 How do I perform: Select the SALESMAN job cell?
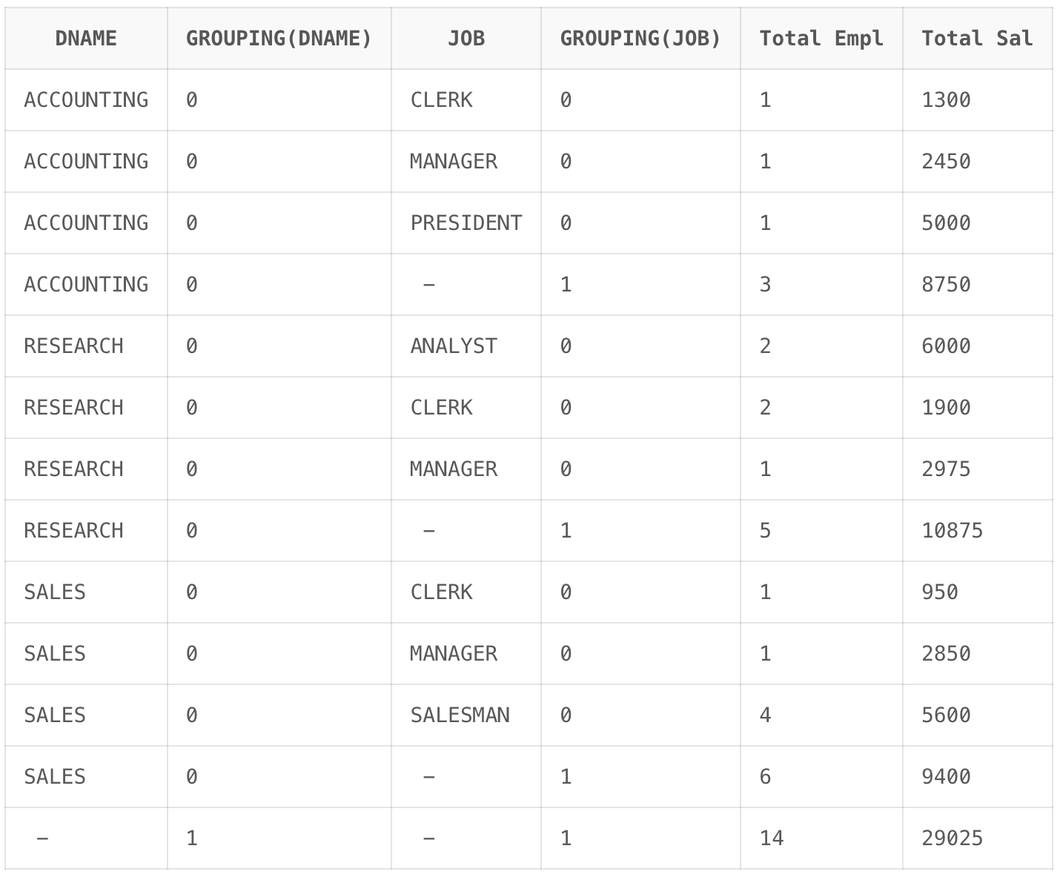(466, 715)
